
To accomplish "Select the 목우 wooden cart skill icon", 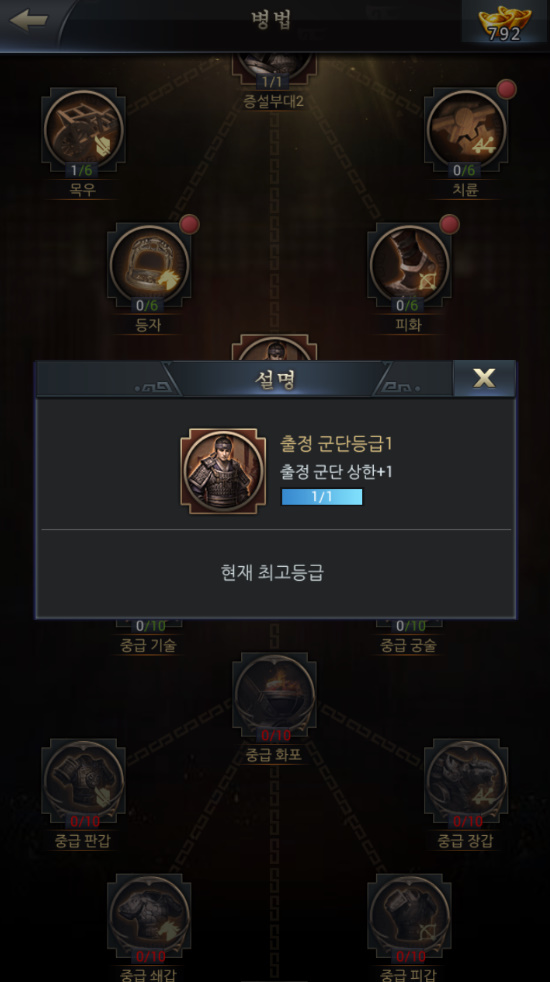I will 83,130.
